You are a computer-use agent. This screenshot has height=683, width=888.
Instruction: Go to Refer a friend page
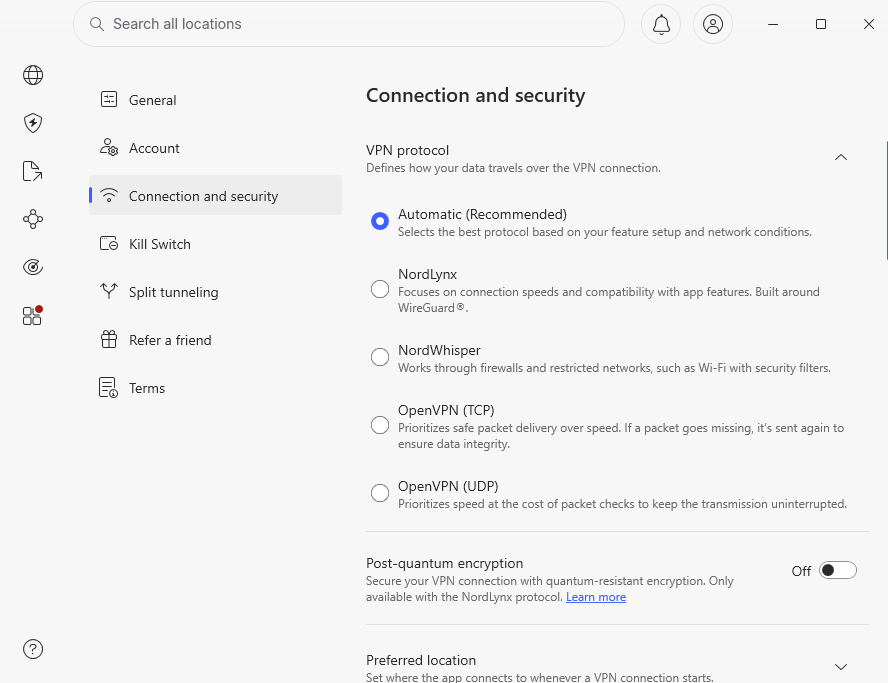215,340
